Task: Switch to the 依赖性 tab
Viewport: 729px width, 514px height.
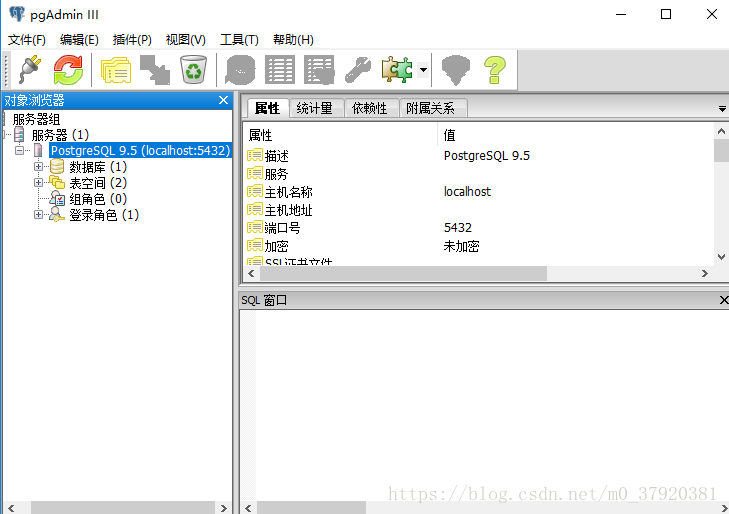Action: coord(370,108)
